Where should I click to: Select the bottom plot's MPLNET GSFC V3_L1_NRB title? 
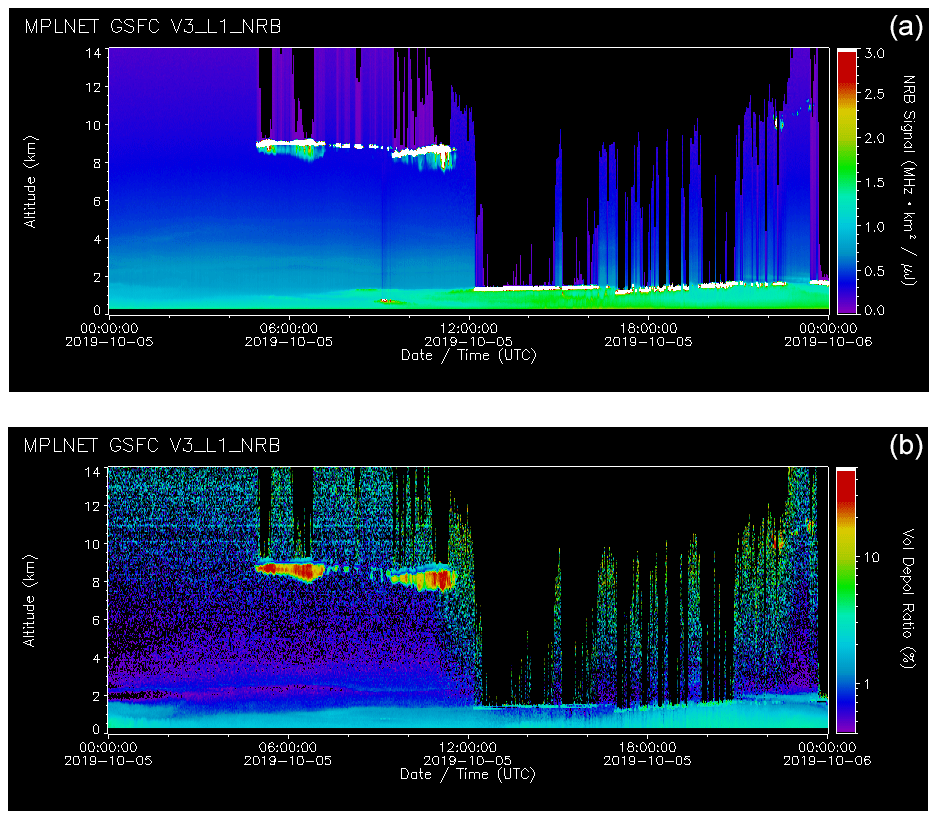click(152, 444)
